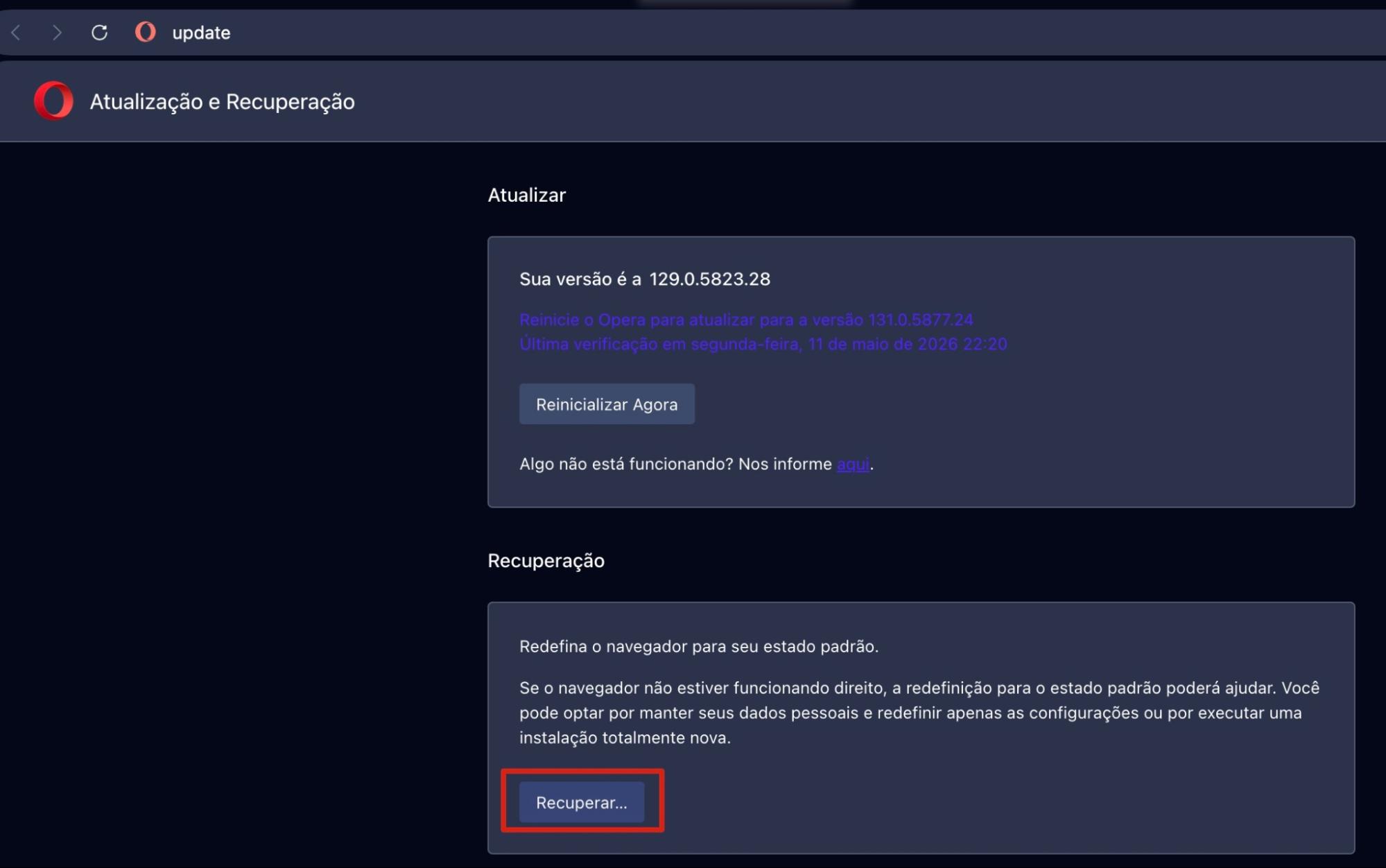Select the version number 129.0.5823.28

709,279
